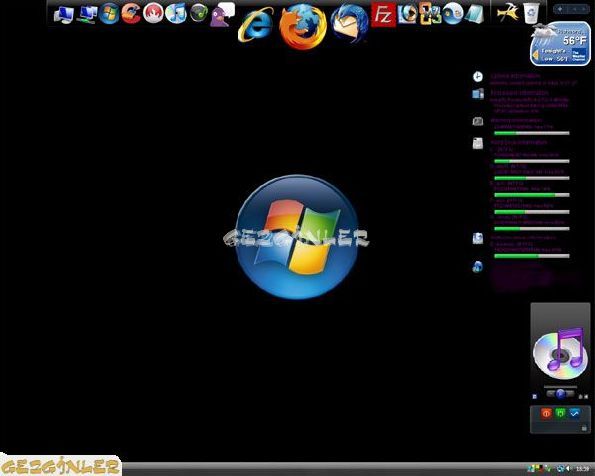Click the C: drive usage bar
595x476 pixels.
click(x=532, y=161)
